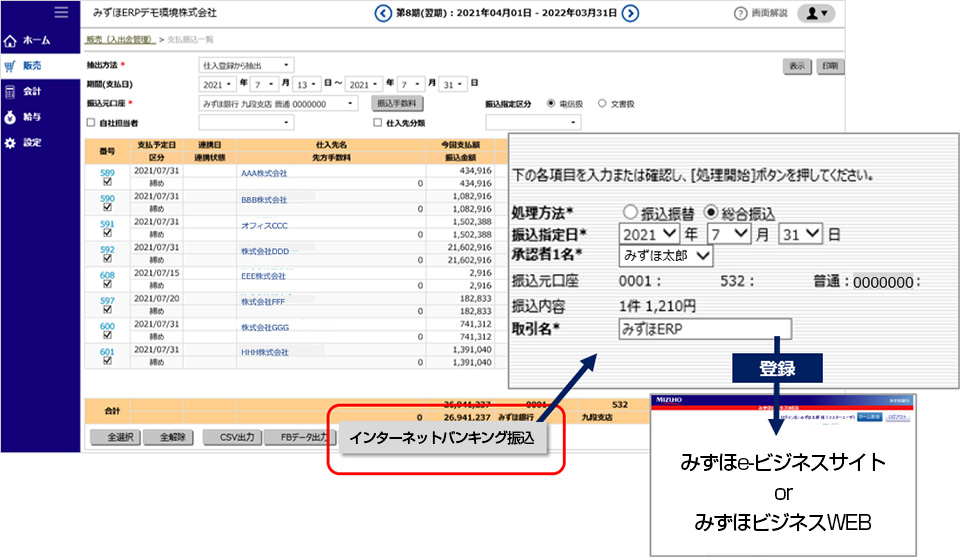Image resolution: width=960 pixels, height=557 pixels.
Task: Open the 株式会社DDD supplier link
Action: click(x=264, y=252)
